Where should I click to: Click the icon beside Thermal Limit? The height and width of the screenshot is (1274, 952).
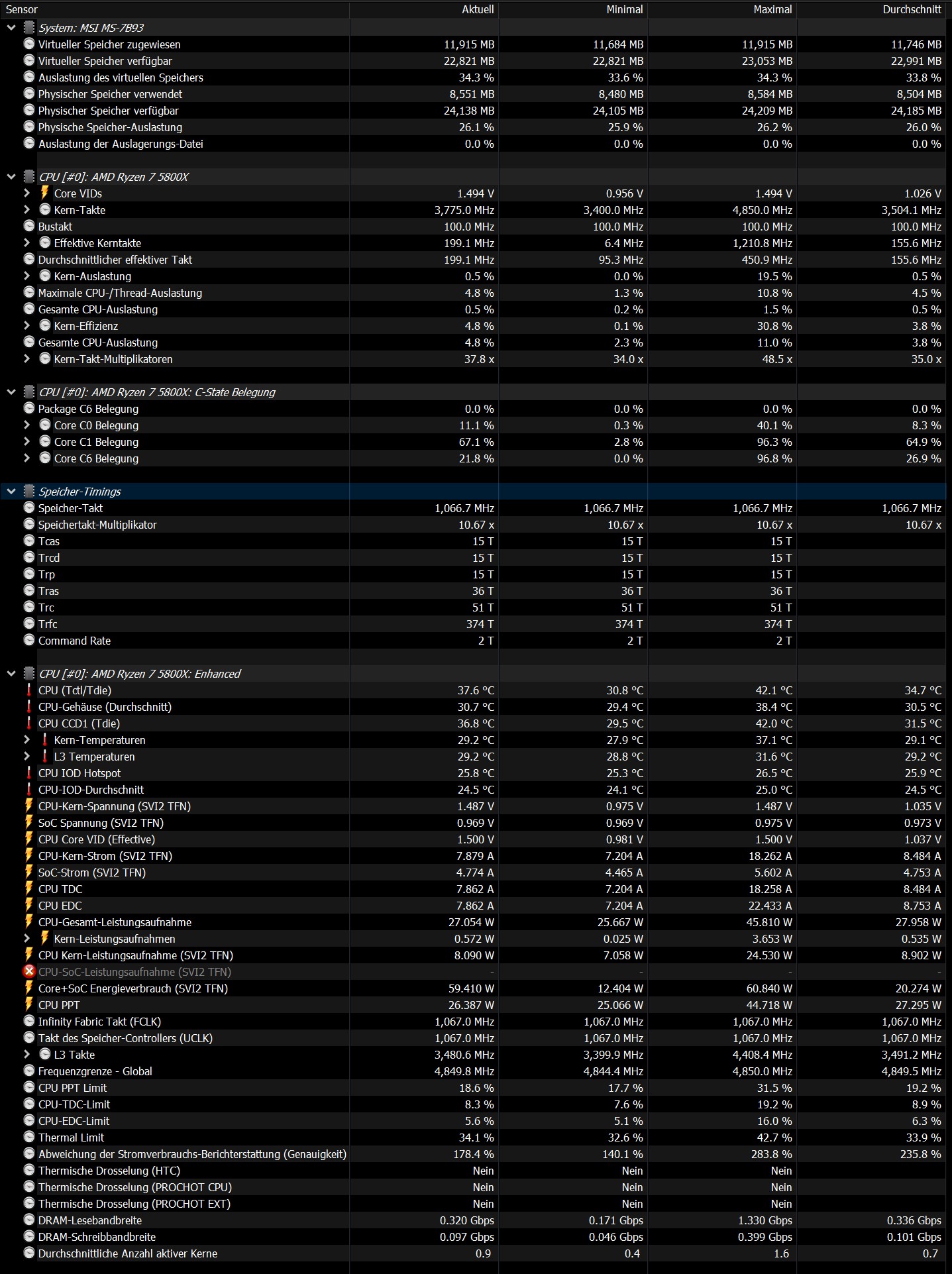point(29,1137)
